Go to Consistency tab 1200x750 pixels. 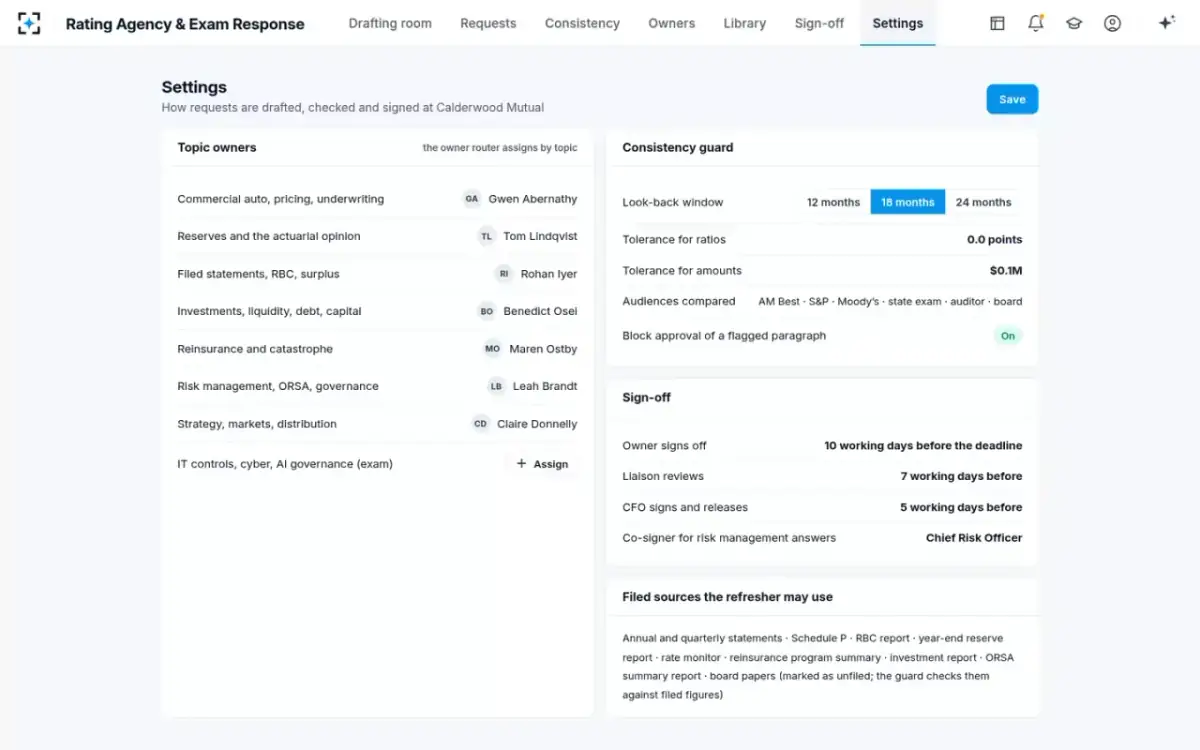point(582,23)
